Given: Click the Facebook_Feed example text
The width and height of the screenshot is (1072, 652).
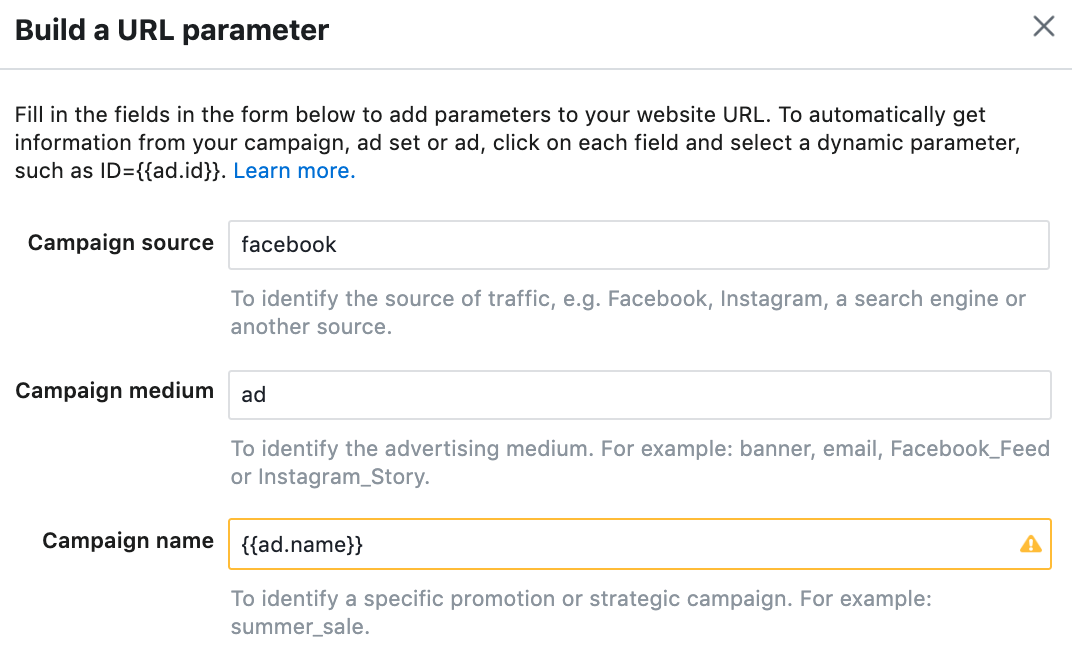Looking at the screenshot, I should 969,448.
